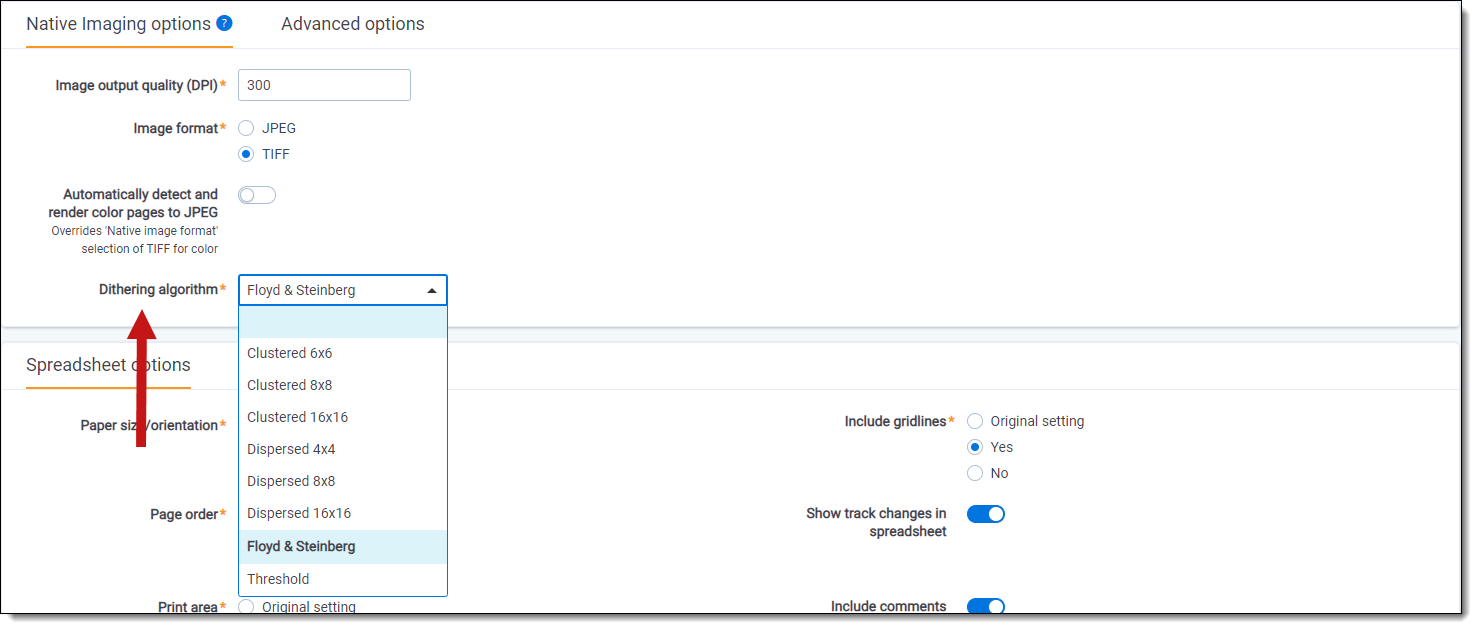Set Include gridlines to No
Screen dimensions: 1477x629
975,473
